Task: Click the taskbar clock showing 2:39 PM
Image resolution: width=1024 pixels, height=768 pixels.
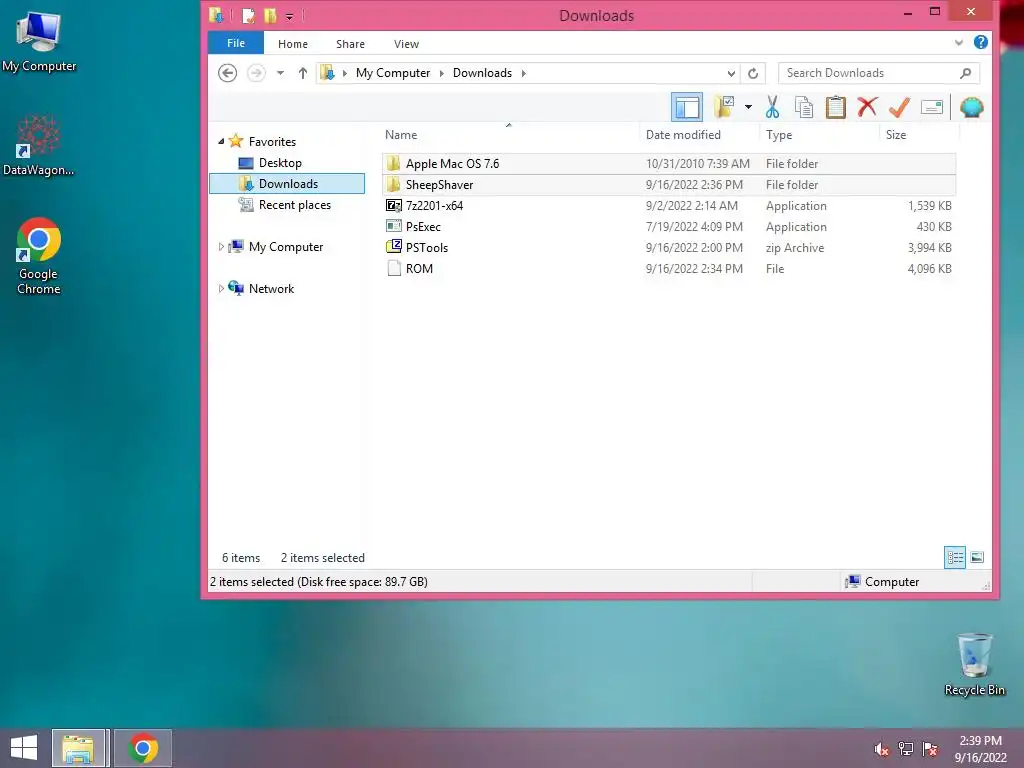Action: [980, 749]
